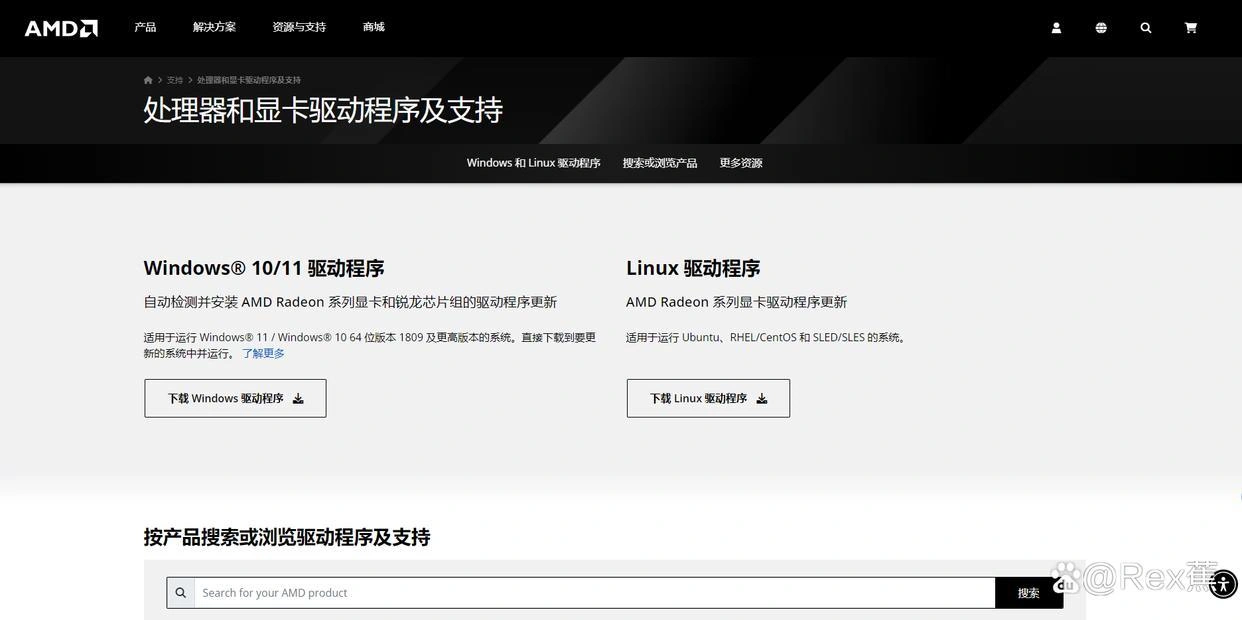Screen dimensions: 1242x620
Task: Open the shopping cart icon
Action: [1190, 28]
